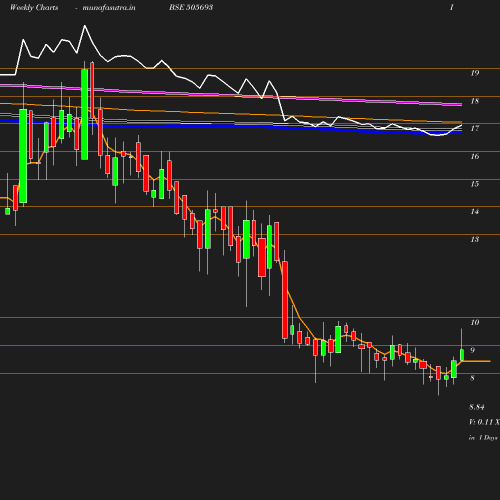Click the price axis label 19

pyautogui.click(x=475, y=73)
